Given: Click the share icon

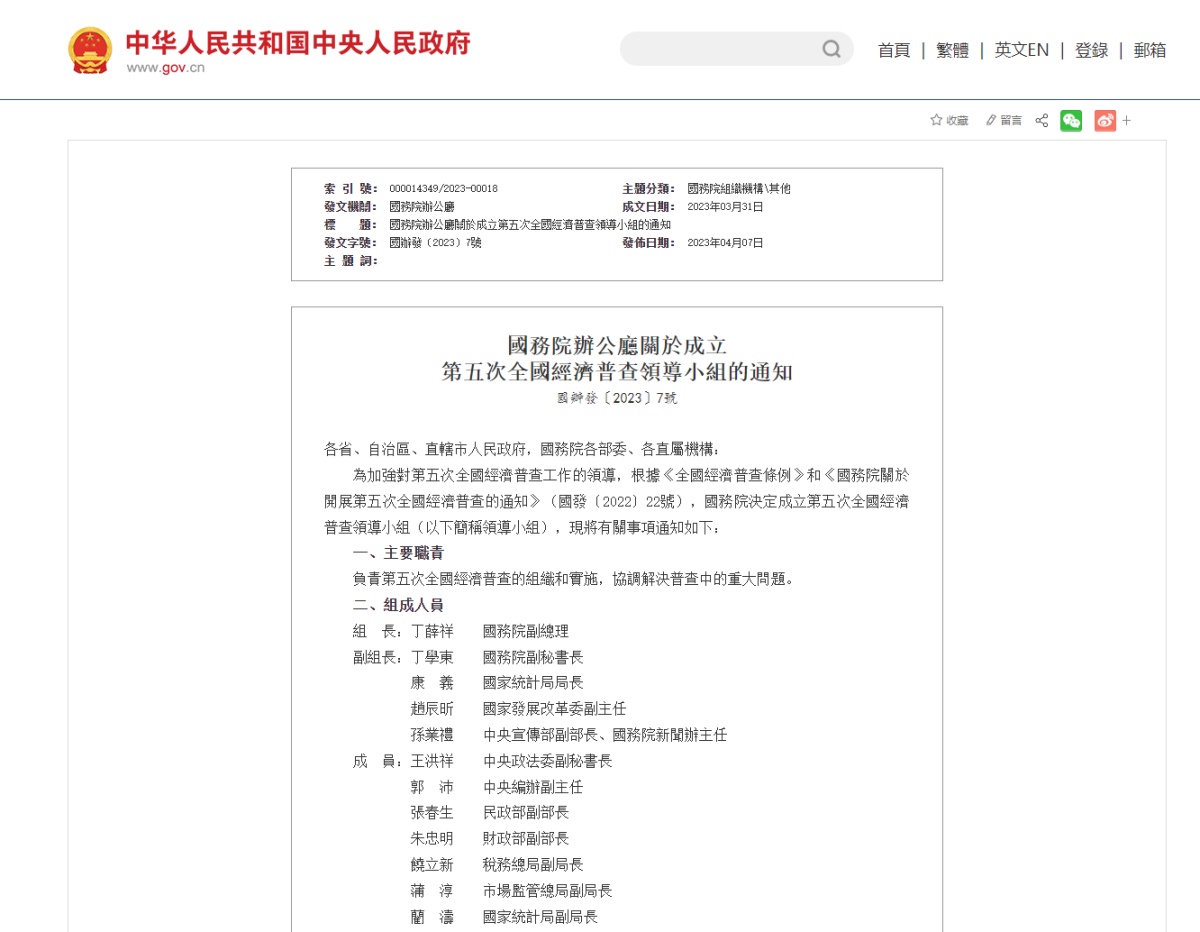Looking at the screenshot, I should 1041,120.
